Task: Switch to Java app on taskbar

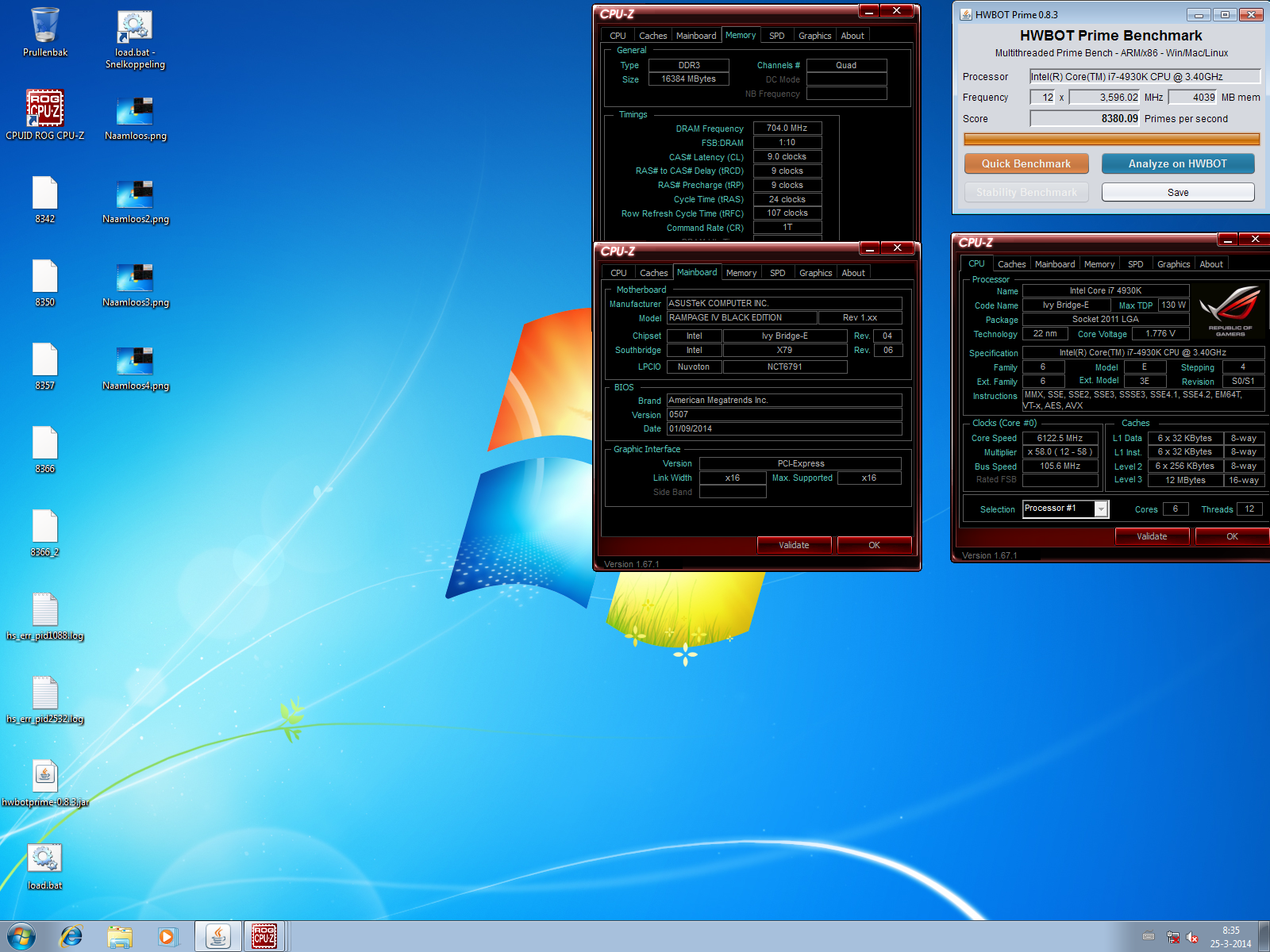Action: [x=218, y=936]
